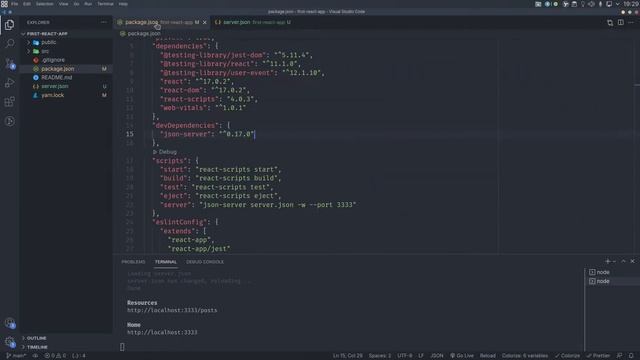This screenshot has width=640, height=360.
Task: Click the UTF-8 encoding status item
Action: pyautogui.click(x=404, y=356)
